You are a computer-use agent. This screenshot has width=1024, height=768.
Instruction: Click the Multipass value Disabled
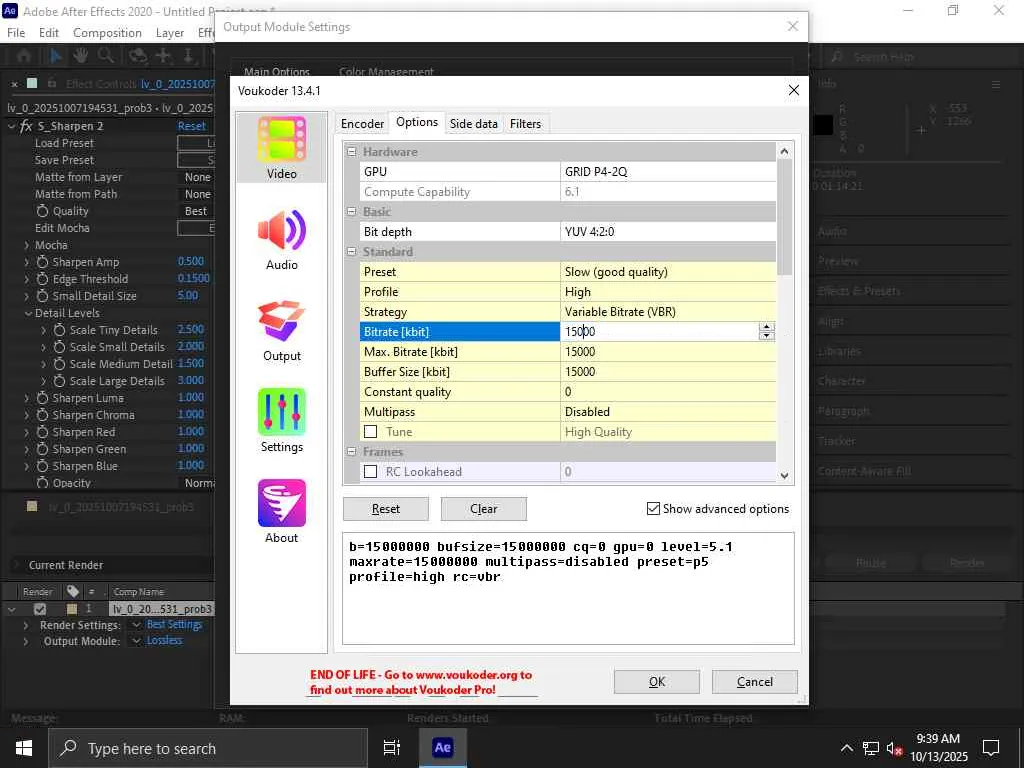pyautogui.click(x=668, y=412)
